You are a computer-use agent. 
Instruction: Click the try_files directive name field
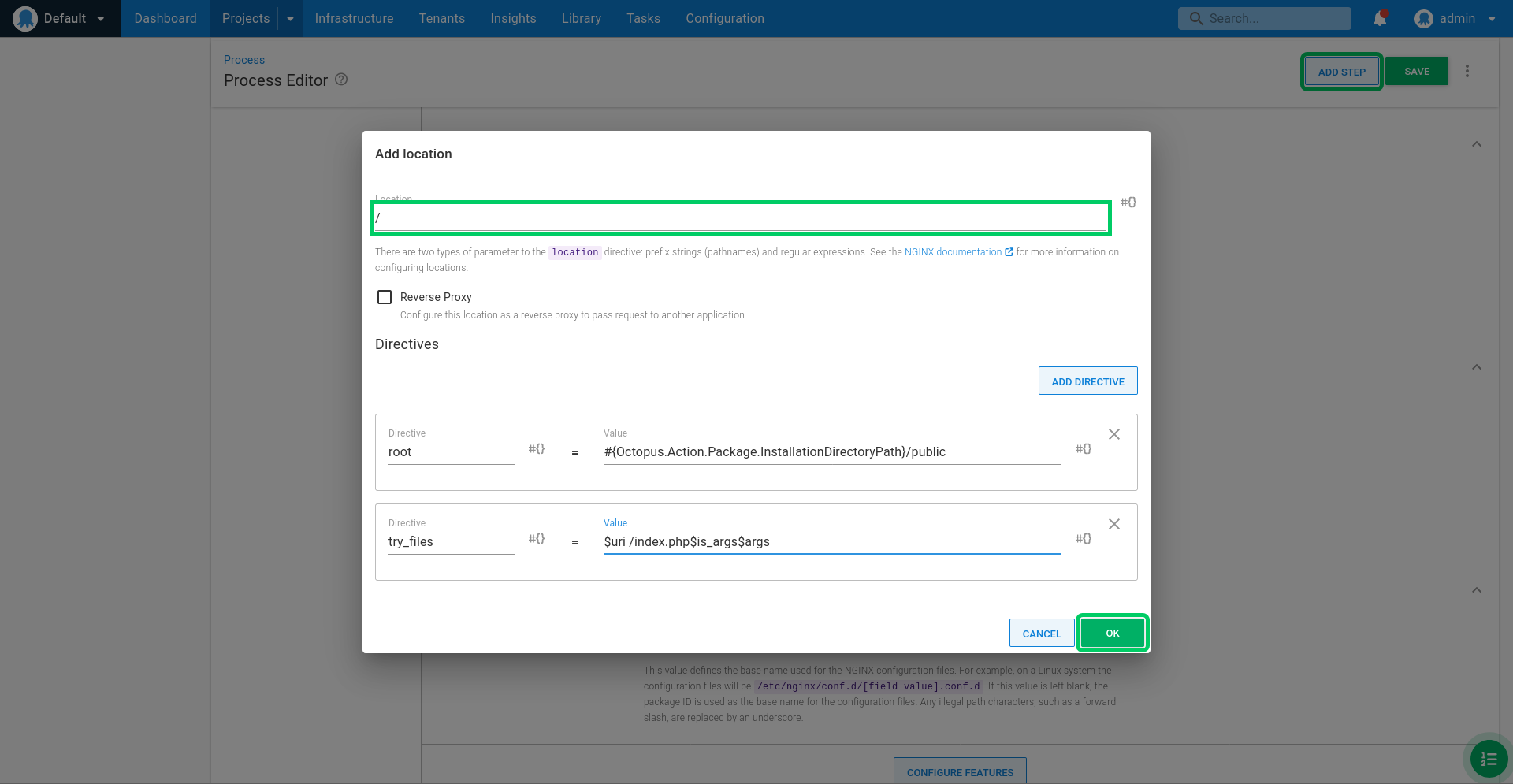(x=451, y=542)
